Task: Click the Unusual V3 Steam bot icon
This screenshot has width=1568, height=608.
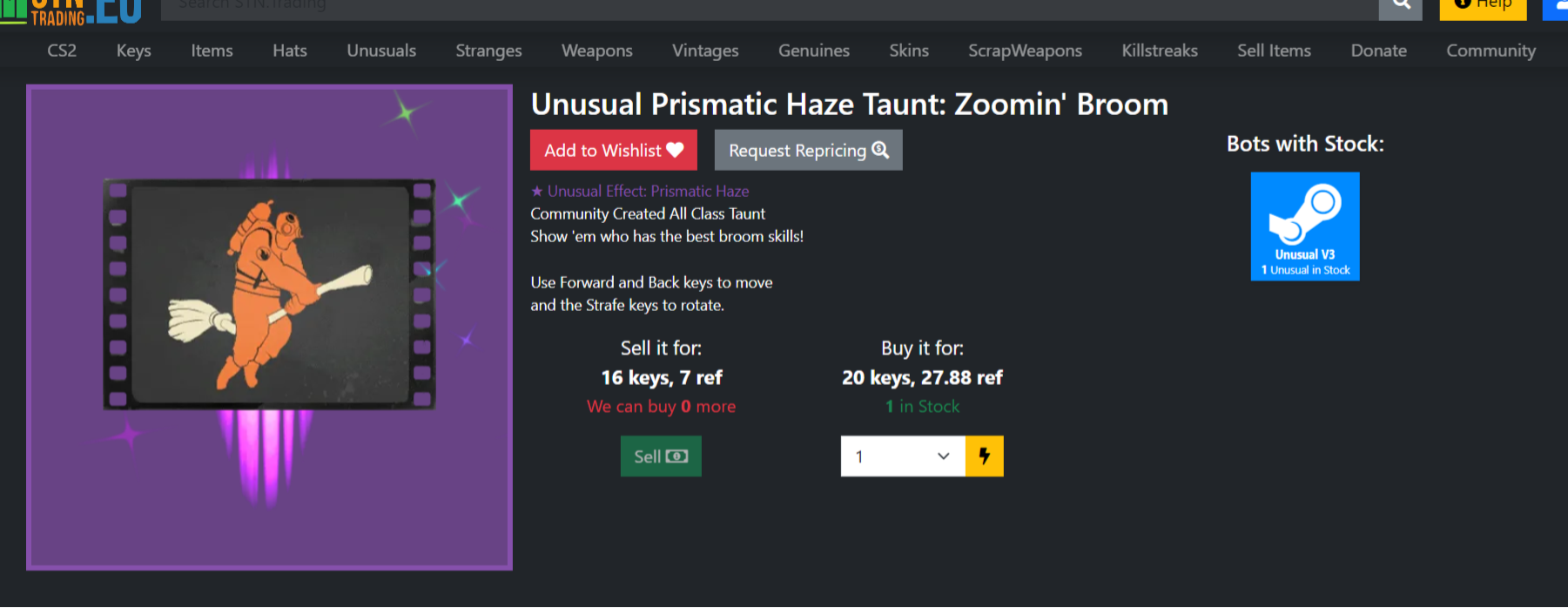Action: 1305,226
